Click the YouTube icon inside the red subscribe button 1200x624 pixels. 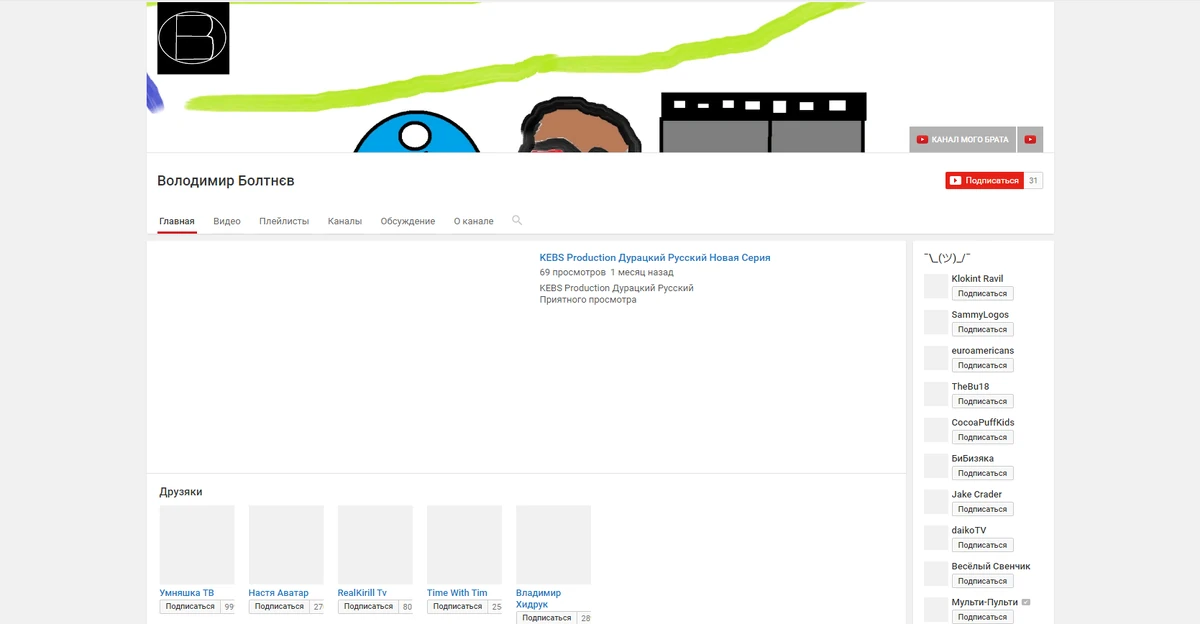tap(954, 180)
